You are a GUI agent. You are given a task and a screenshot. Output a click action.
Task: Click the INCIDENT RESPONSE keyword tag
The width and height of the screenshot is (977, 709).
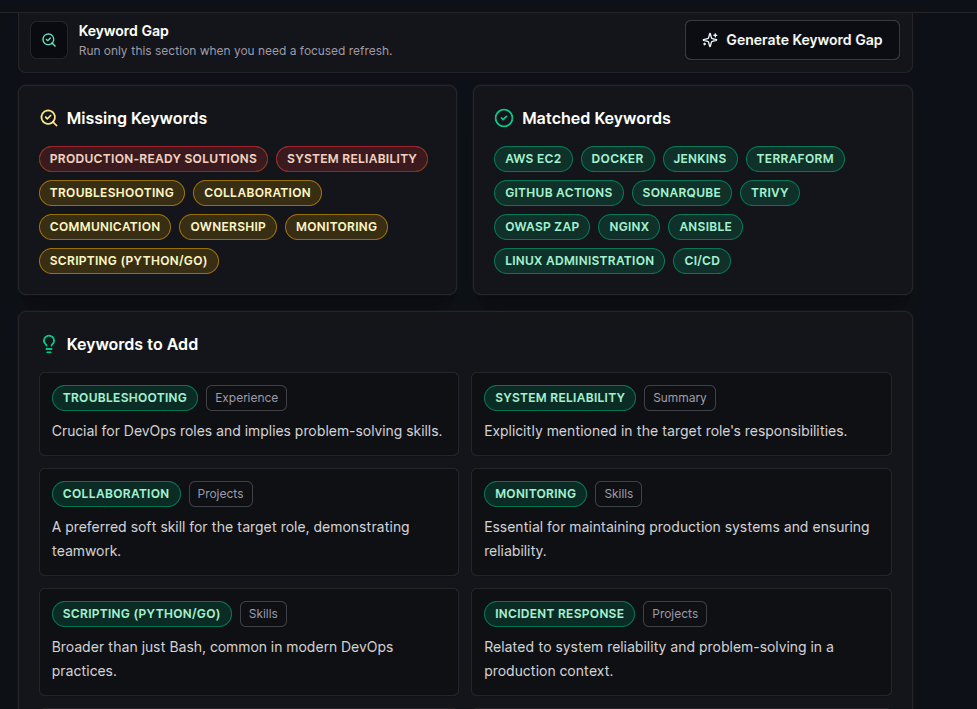pos(560,614)
